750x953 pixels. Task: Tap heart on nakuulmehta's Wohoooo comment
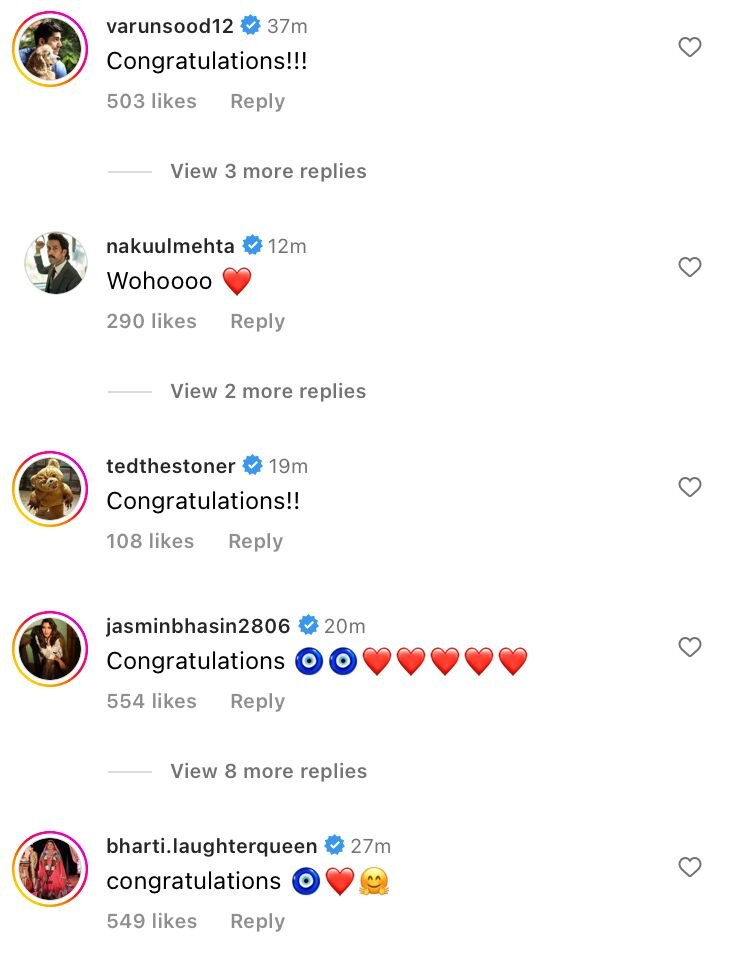pos(690,267)
